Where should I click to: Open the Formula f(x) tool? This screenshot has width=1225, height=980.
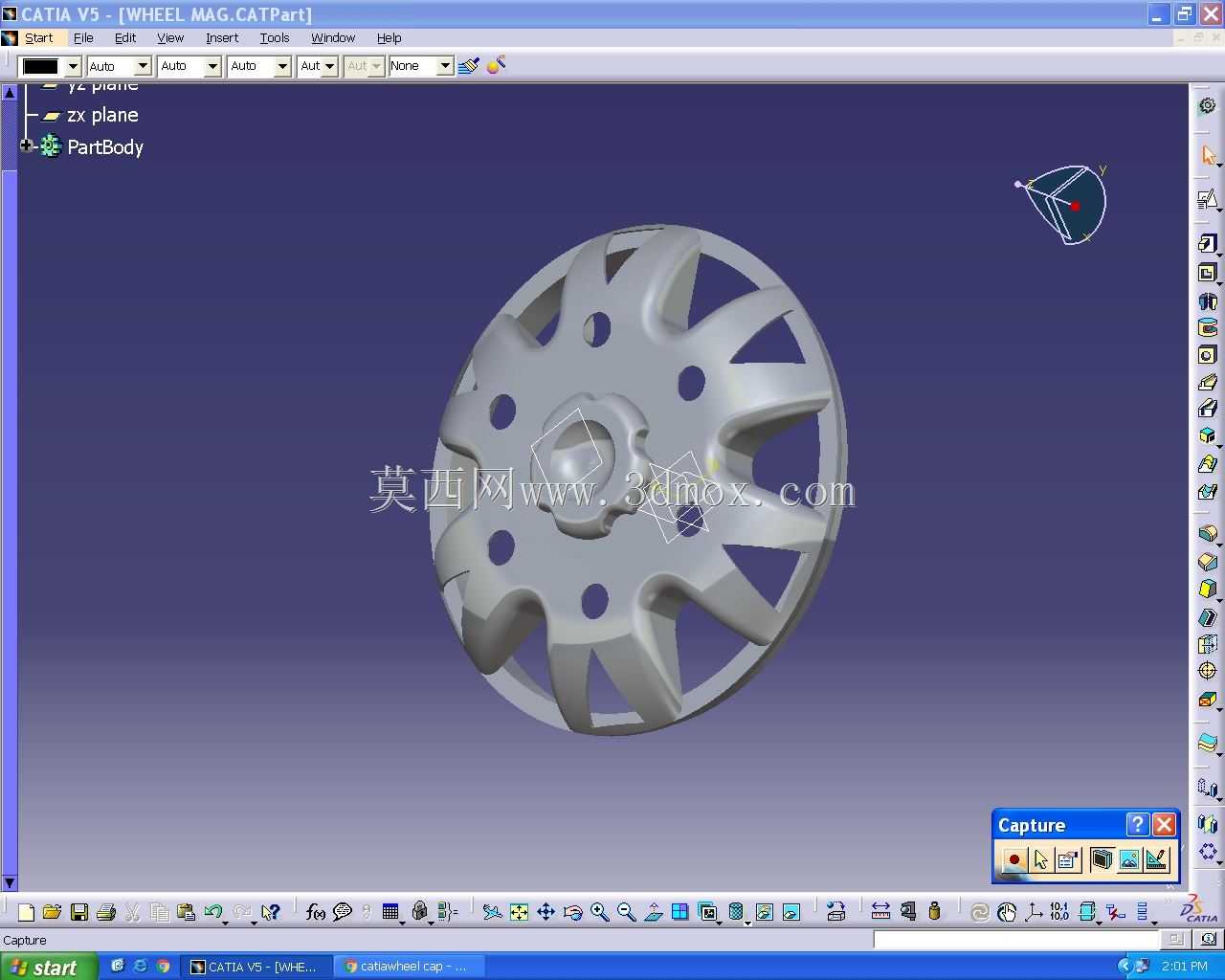tap(315, 912)
